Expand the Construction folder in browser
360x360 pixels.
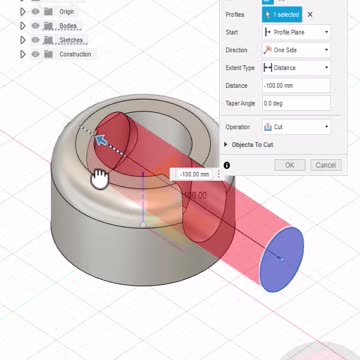[x=23, y=54]
